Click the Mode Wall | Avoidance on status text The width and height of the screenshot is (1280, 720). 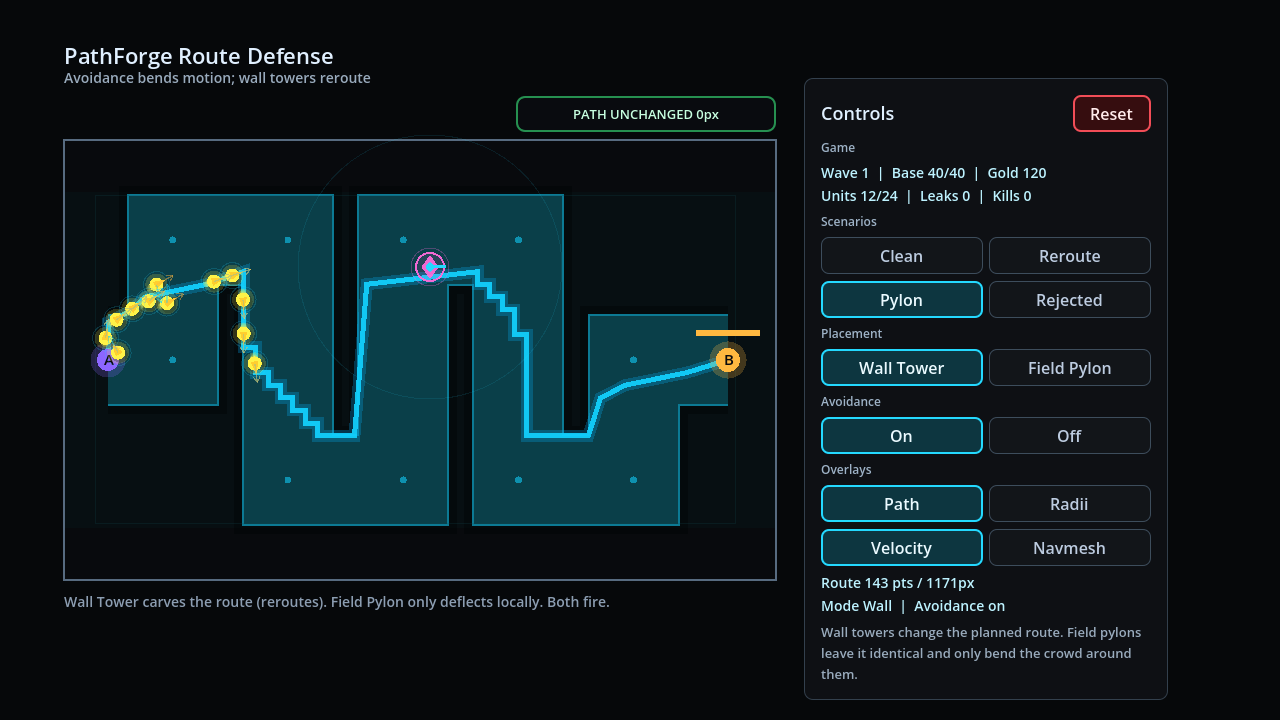(x=913, y=606)
